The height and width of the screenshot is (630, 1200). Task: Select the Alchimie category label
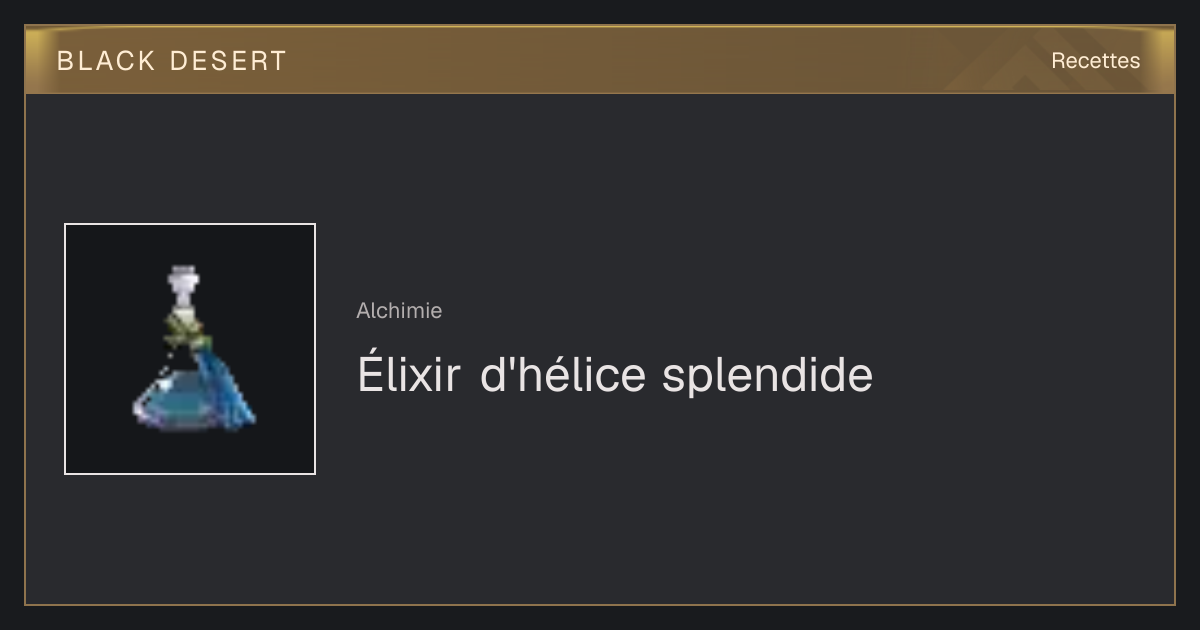point(399,311)
